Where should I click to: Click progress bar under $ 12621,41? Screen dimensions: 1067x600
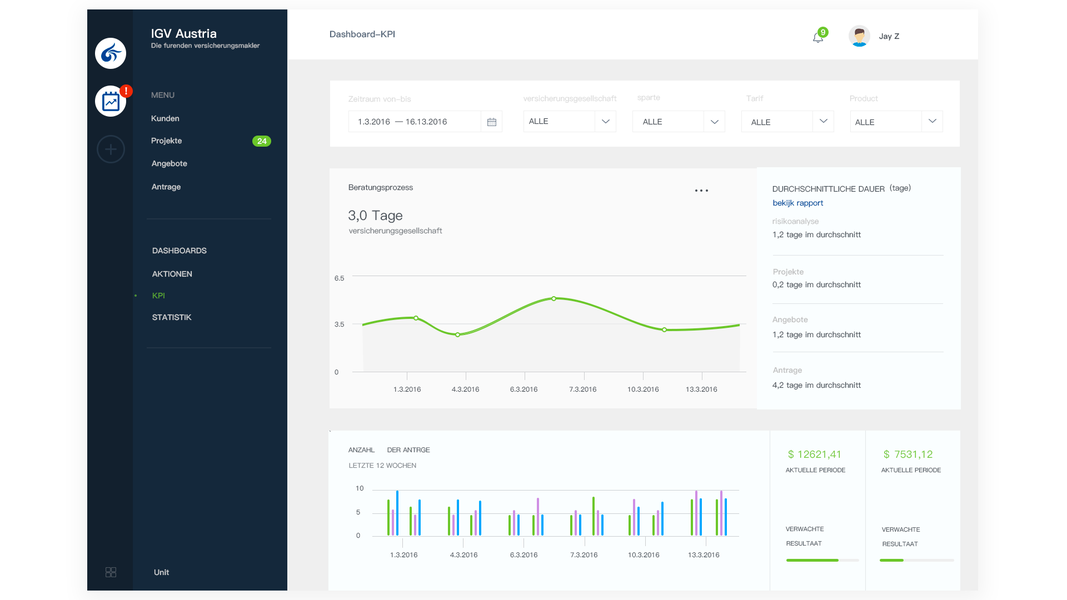click(822, 561)
